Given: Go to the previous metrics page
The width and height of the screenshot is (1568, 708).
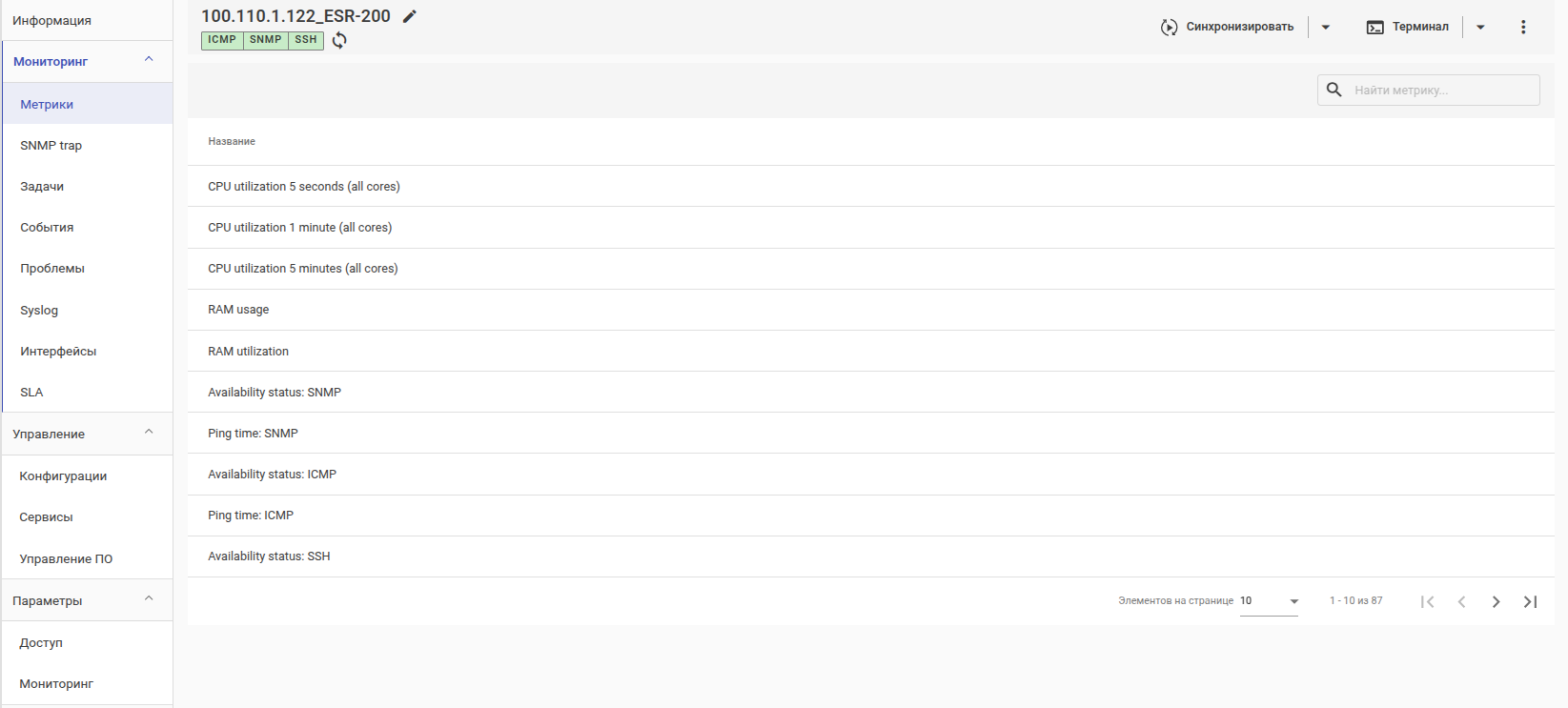Looking at the screenshot, I should point(1461,601).
